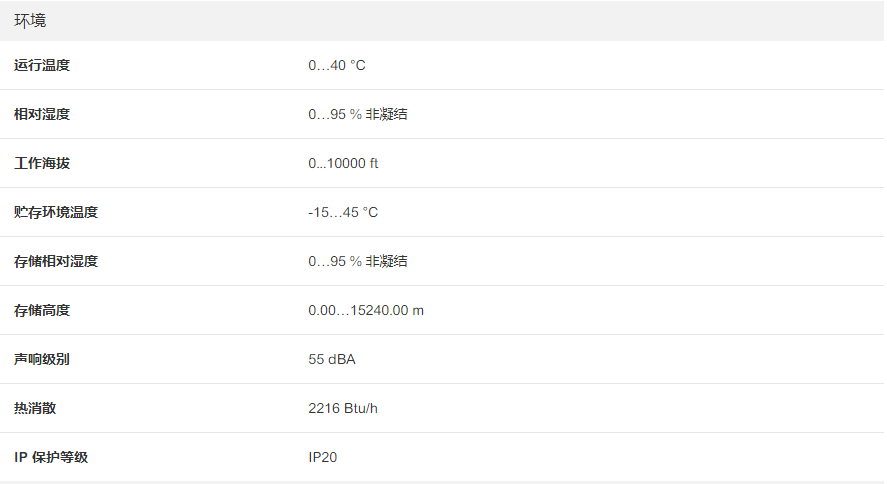
Task: Select the 相对湿度 row label
Action: (42, 115)
